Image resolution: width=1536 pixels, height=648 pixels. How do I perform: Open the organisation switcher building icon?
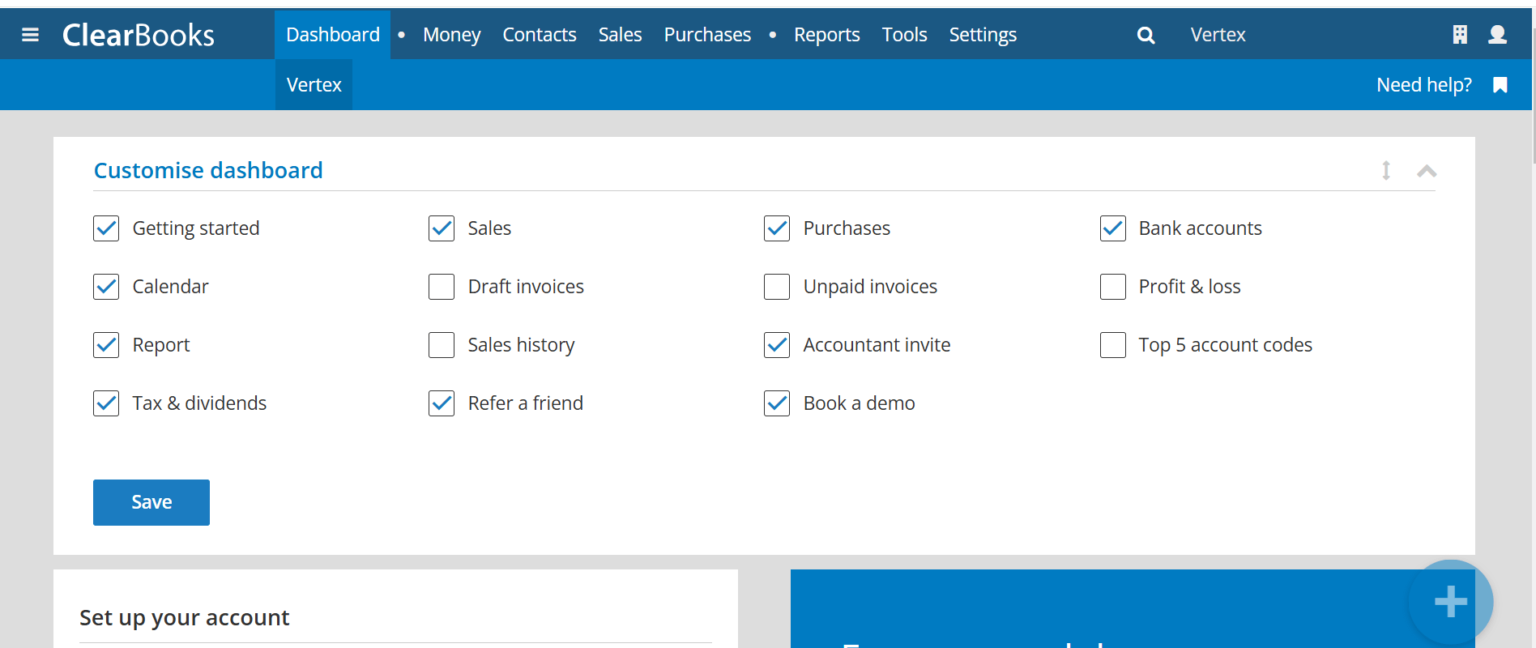coord(1459,33)
